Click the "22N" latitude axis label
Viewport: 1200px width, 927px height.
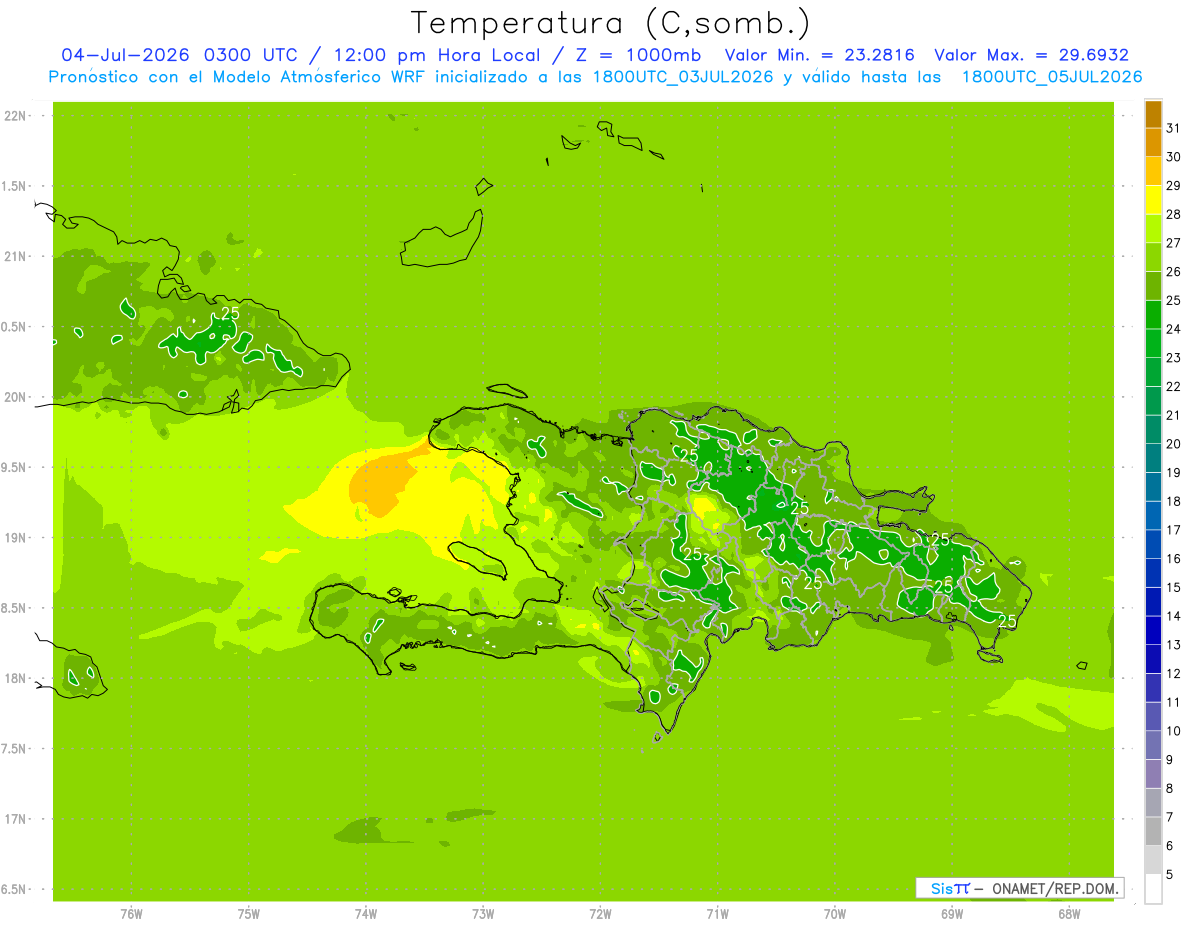pyautogui.click(x=15, y=116)
